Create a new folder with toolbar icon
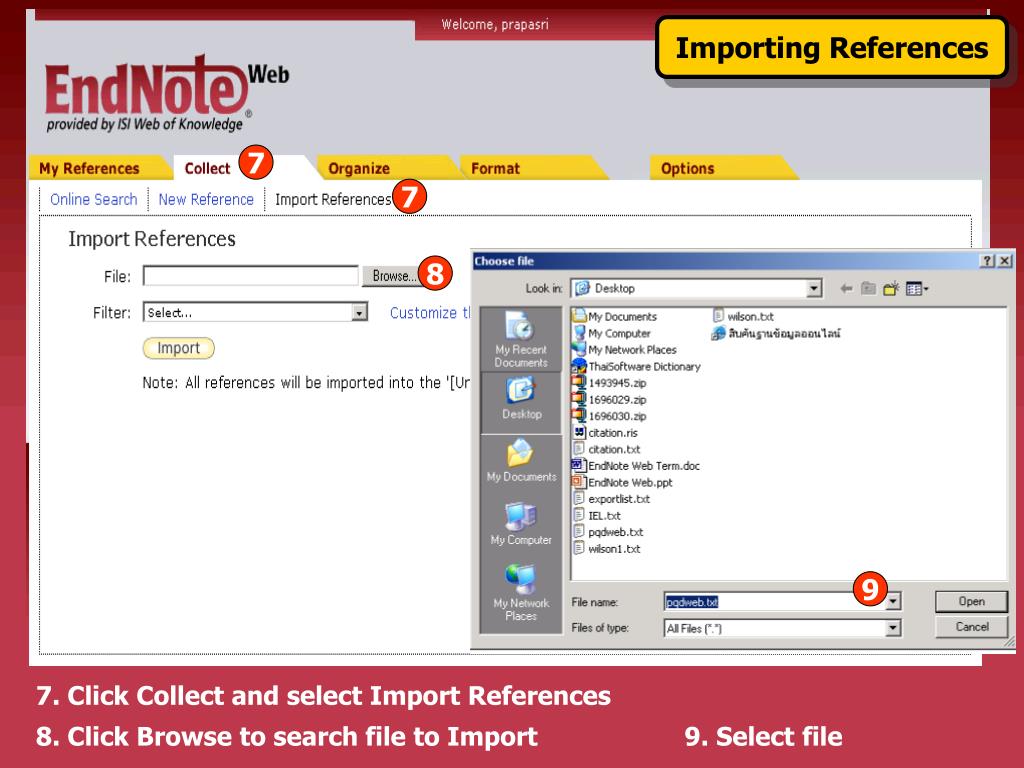The width and height of the screenshot is (1024, 768). [x=891, y=289]
